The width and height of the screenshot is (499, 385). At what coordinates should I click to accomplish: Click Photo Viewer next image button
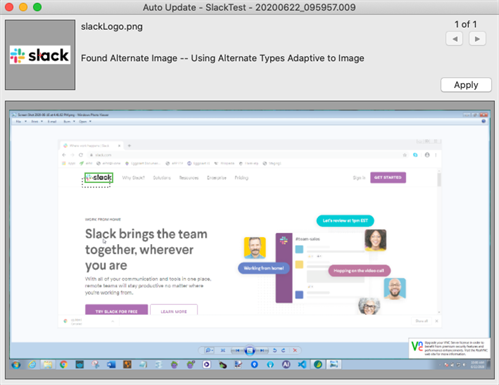[262, 350]
